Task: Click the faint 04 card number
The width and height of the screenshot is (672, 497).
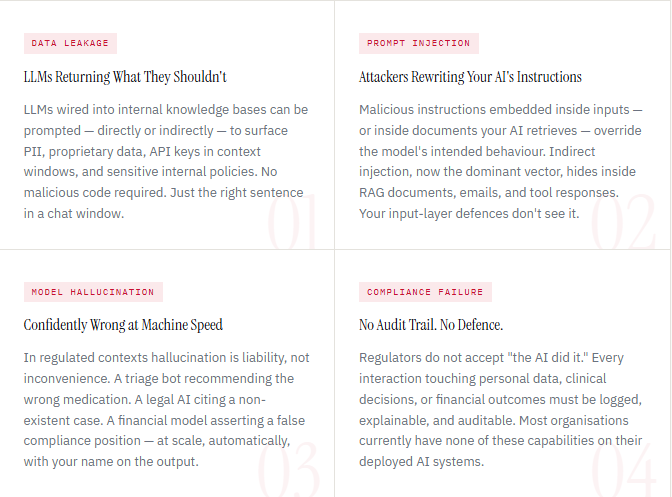Action: coord(624,470)
